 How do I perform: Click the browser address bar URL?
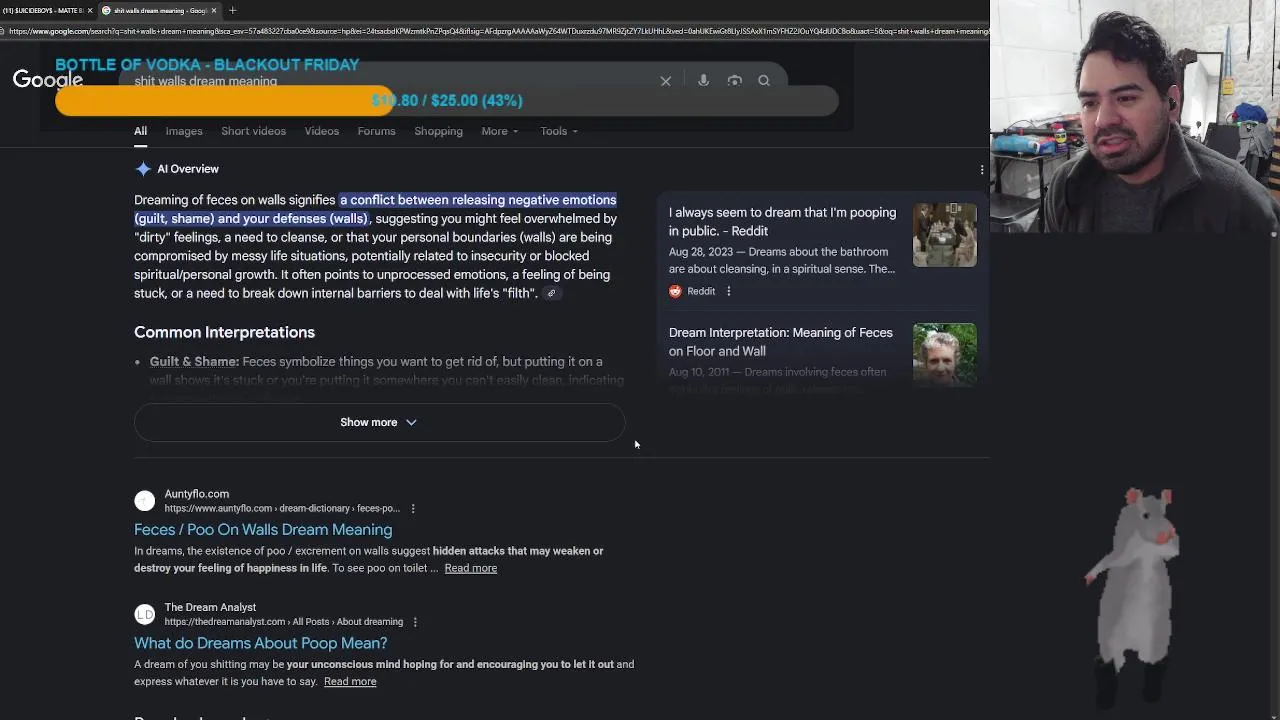point(497,31)
